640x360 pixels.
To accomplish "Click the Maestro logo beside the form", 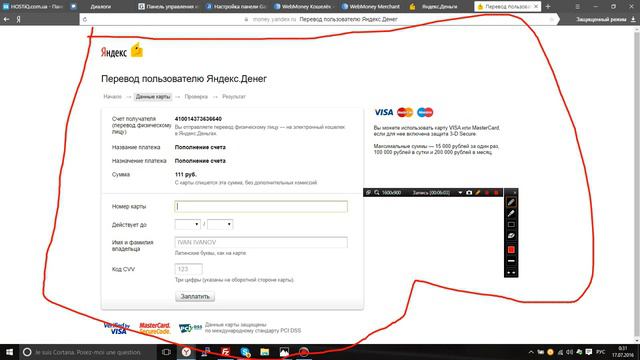I will point(425,112).
